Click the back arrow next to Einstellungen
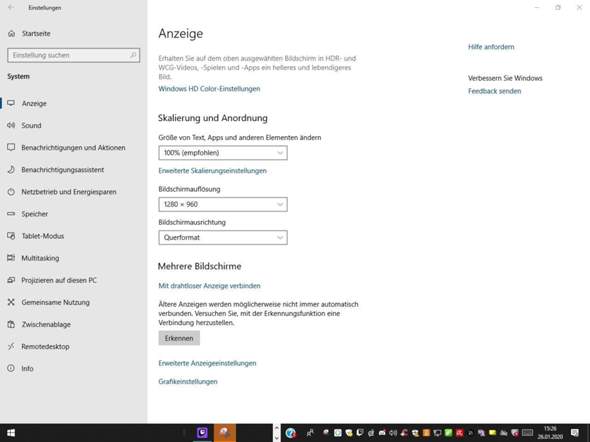 [11, 8]
